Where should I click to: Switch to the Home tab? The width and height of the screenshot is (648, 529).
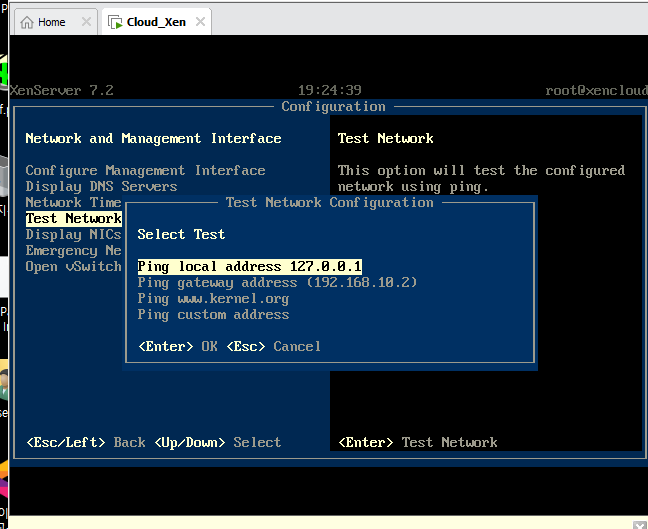point(56,21)
